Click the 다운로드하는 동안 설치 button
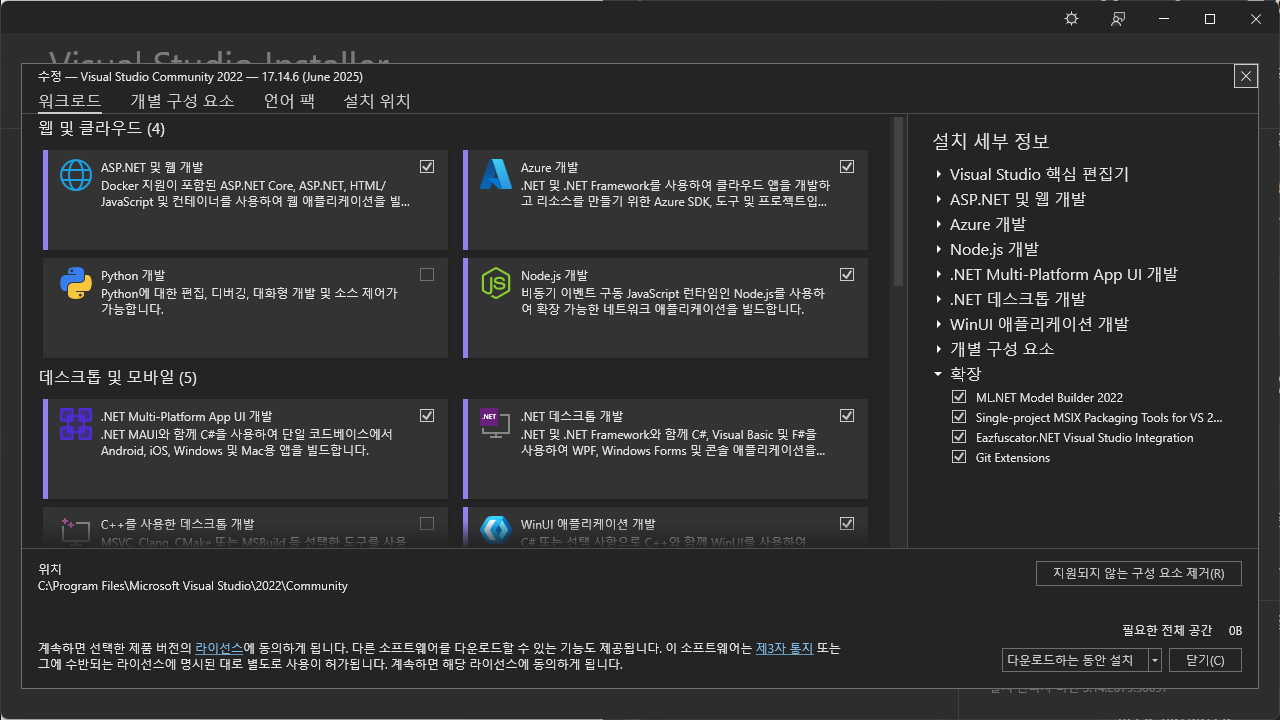1280x720 pixels. (1075, 660)
